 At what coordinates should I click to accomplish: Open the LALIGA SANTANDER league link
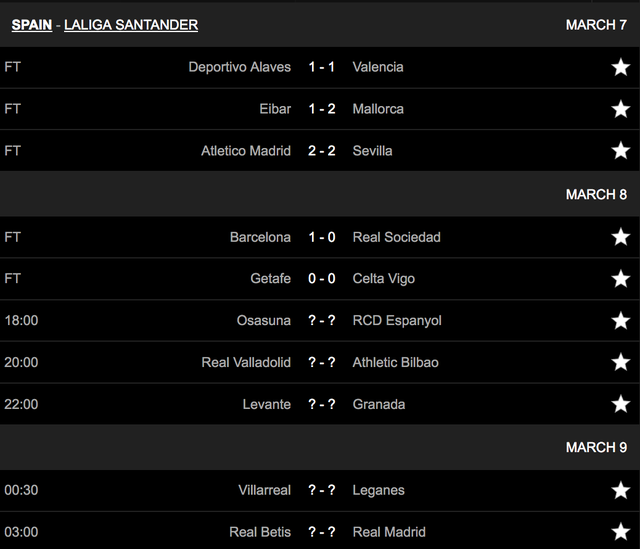coord(131,24)
